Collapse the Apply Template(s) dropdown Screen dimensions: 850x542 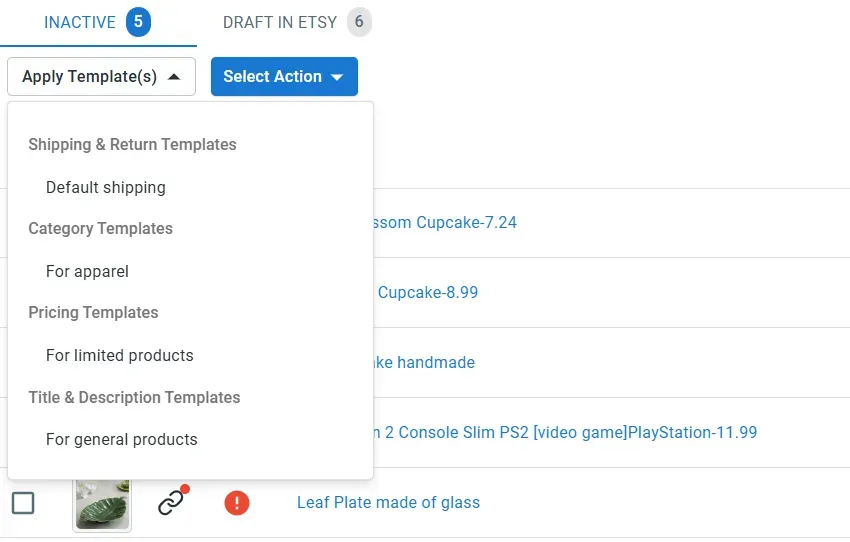coord(101,76)
